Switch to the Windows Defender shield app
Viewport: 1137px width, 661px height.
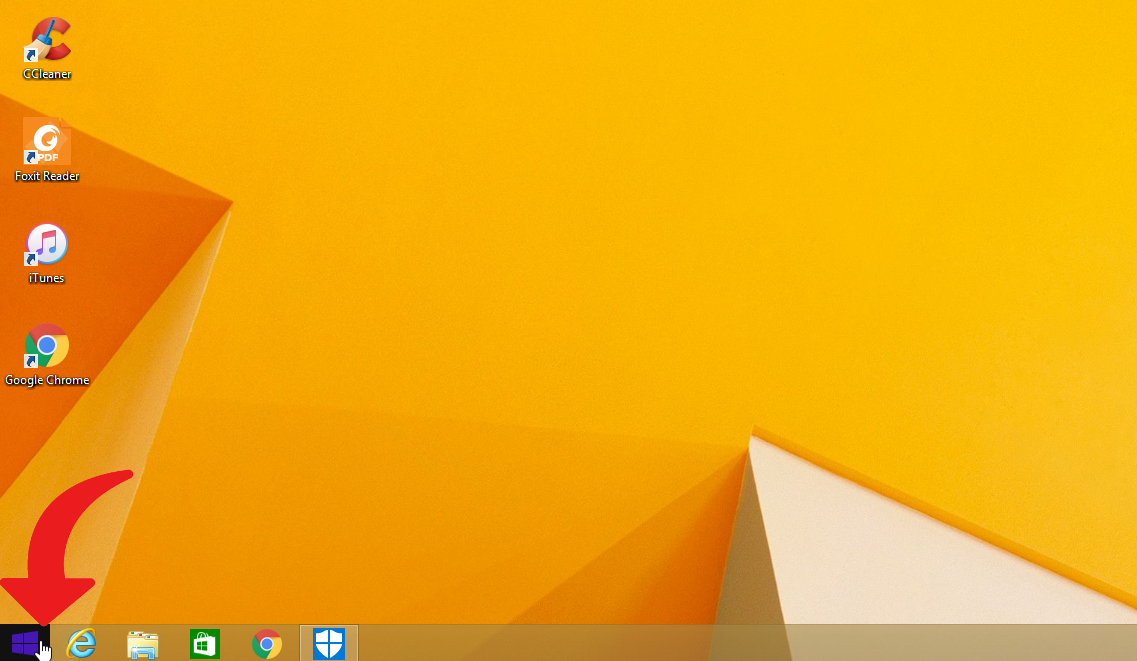(x=329, y=644)
